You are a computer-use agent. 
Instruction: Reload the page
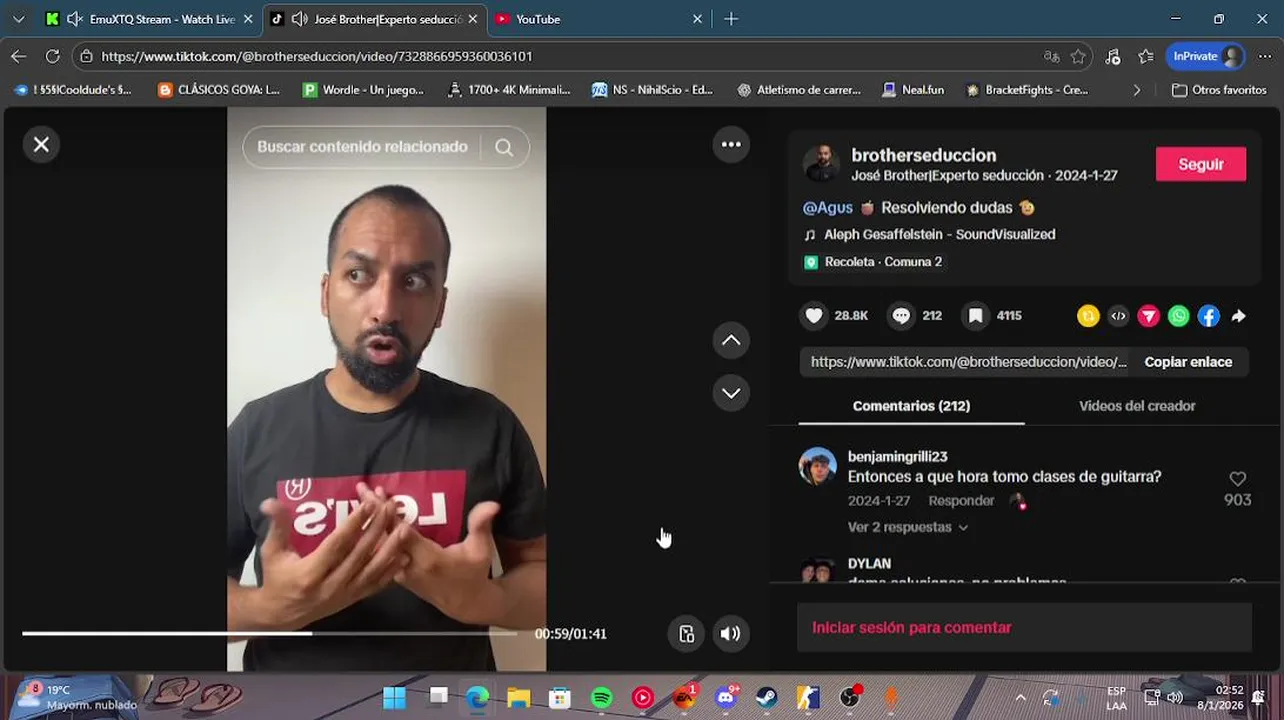pos(52,56)
